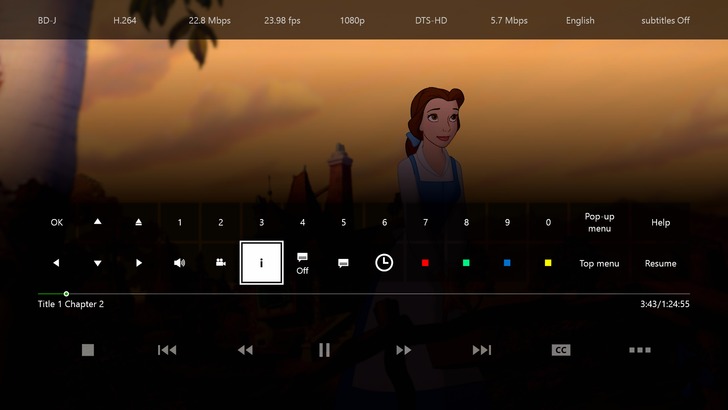Select the blue color key
Screen dimensions: 728x410
pyautogui.click(x=507, y=263)
